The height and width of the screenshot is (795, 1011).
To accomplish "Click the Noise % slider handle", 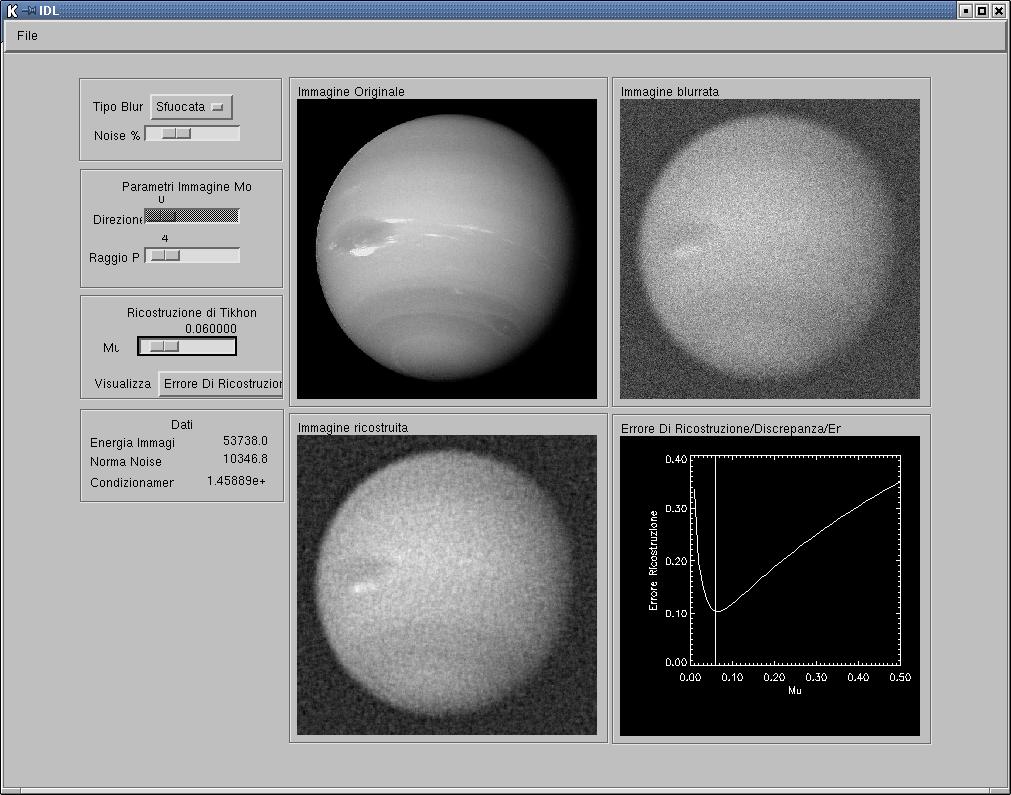I will 176,134.
